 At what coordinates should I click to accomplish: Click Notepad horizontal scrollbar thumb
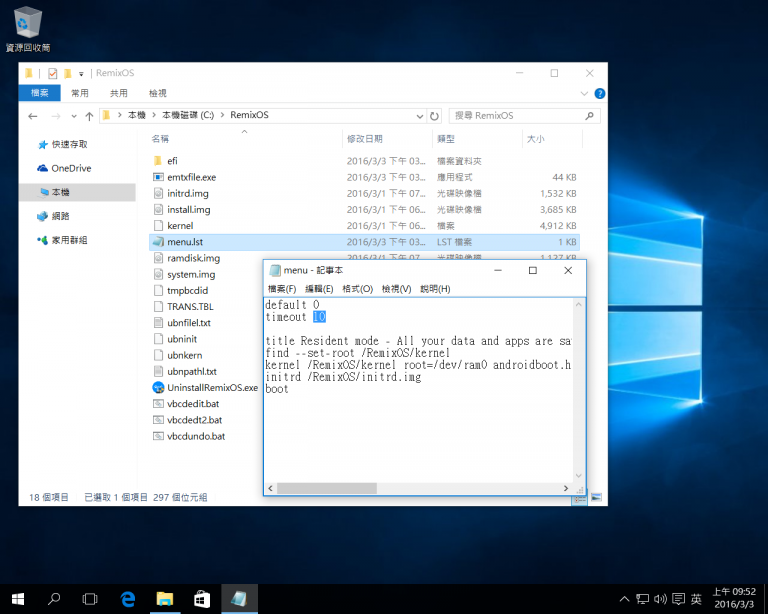(327, 488)
